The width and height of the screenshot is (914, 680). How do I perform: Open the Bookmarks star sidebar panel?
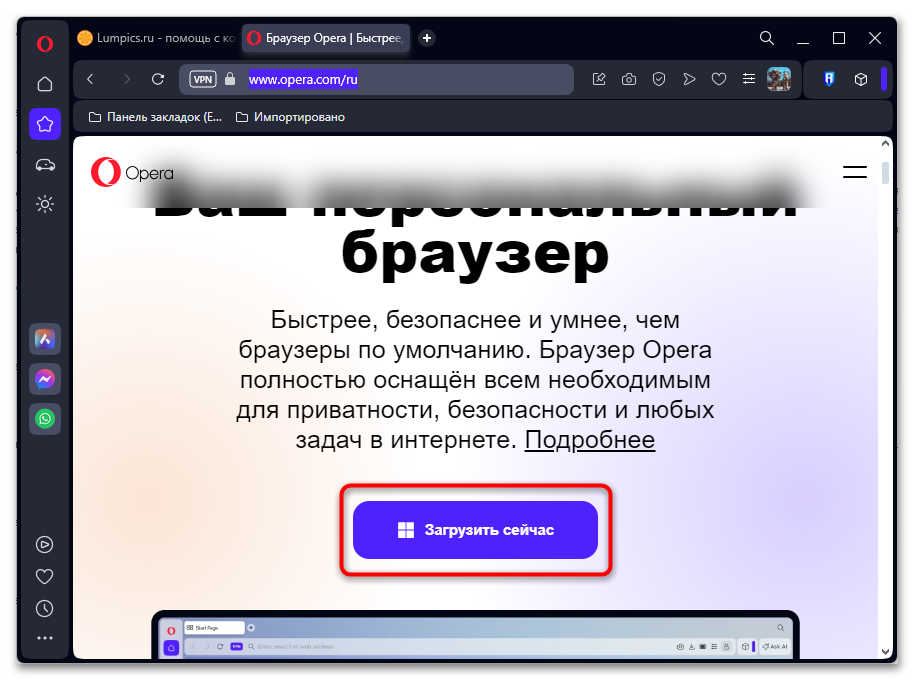[x=45, y=124]
